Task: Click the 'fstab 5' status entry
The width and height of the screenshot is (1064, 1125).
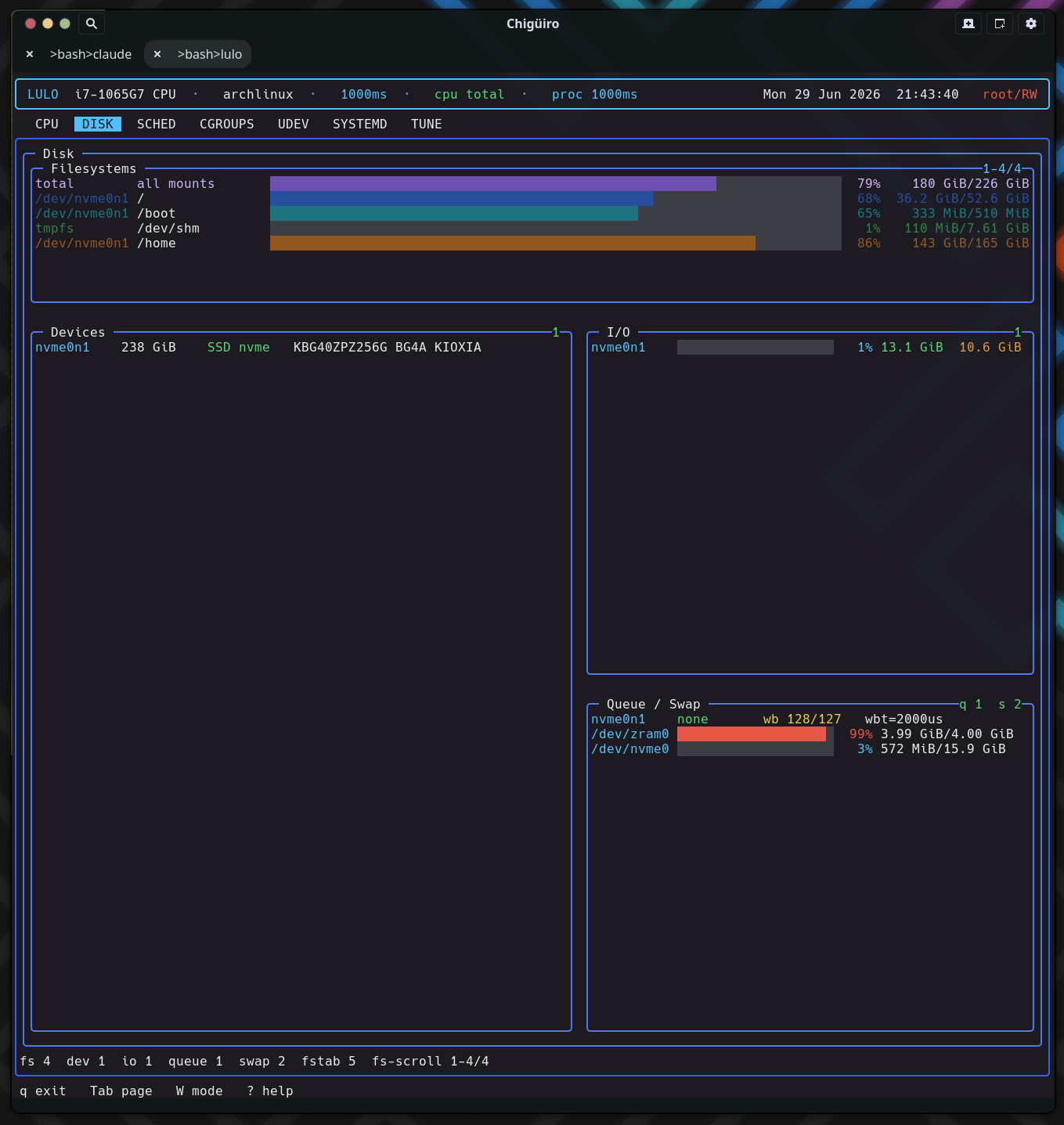Action: tap(329, 1061)
